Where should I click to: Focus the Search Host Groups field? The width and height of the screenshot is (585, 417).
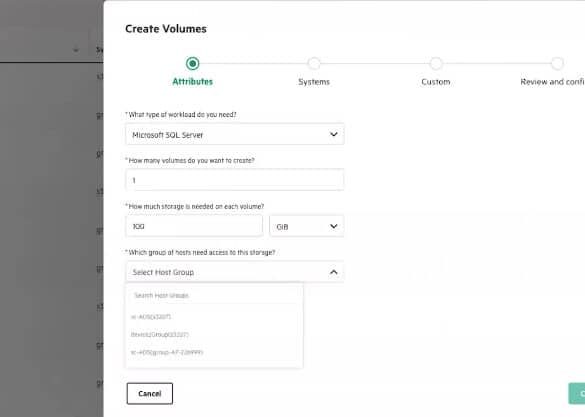214,295
